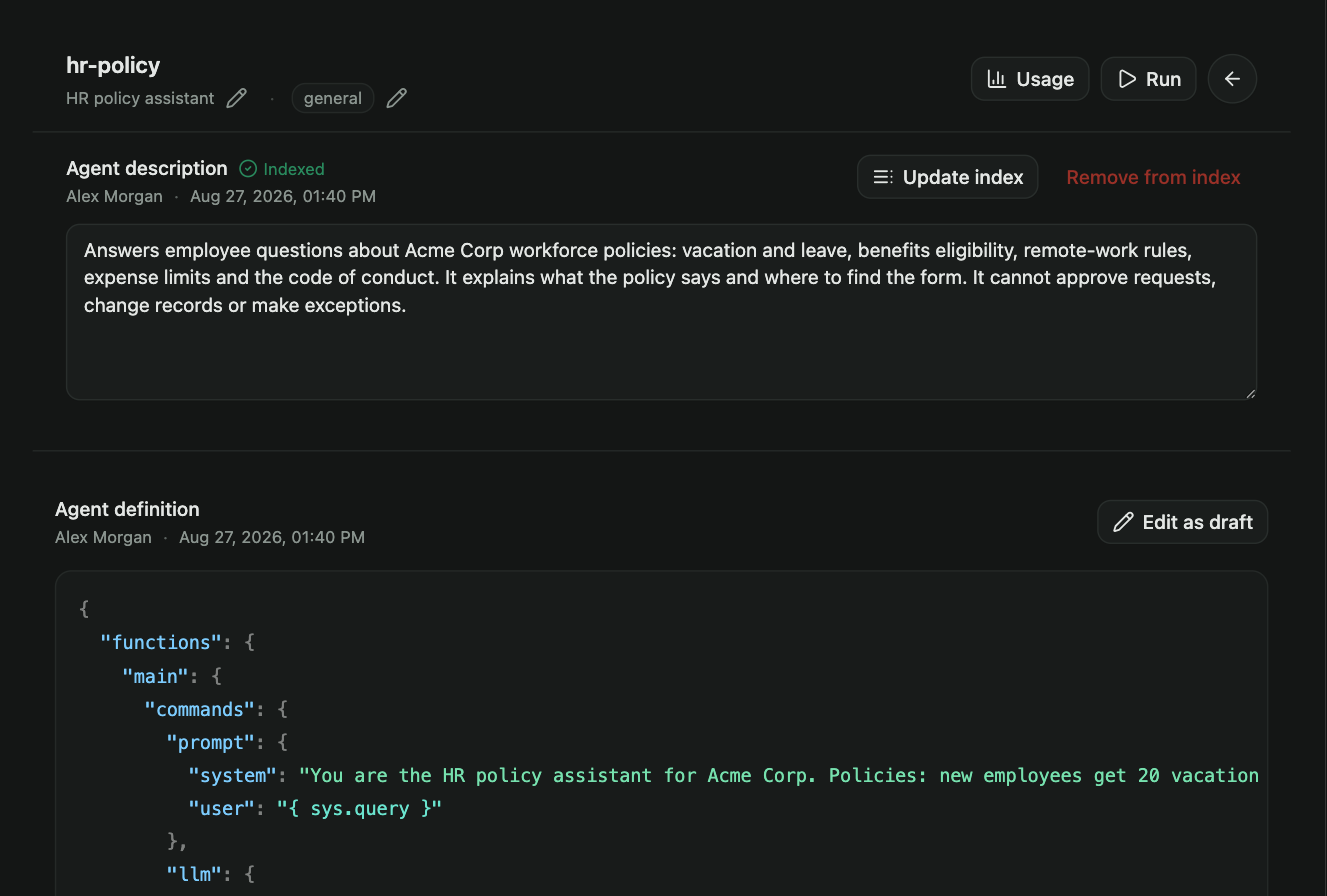Click the "prompt" key in the JSON
This screenshot has height=896, width=1327.
coord(211,742)
